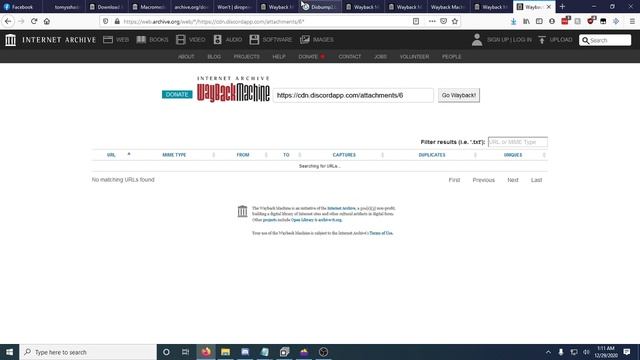The image size is (640, 360).
Task: Open the Audio section of Internet Archive
Action: click(228, 40)
